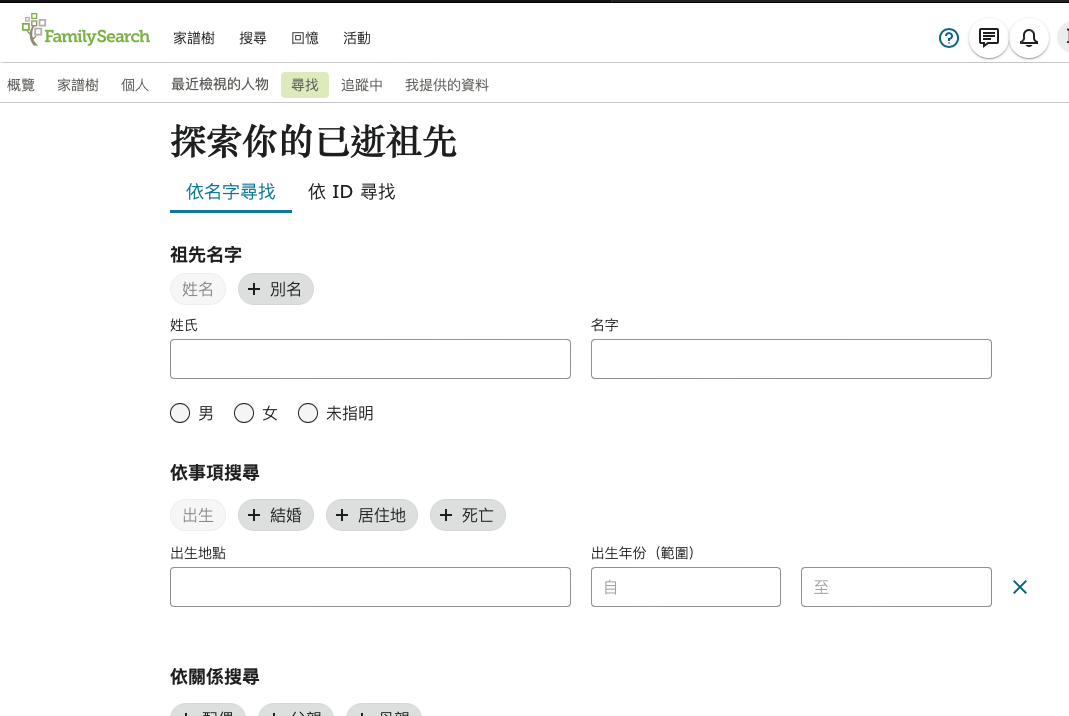Open 我提供的資料 sub-tab

(x=447, y=85)
